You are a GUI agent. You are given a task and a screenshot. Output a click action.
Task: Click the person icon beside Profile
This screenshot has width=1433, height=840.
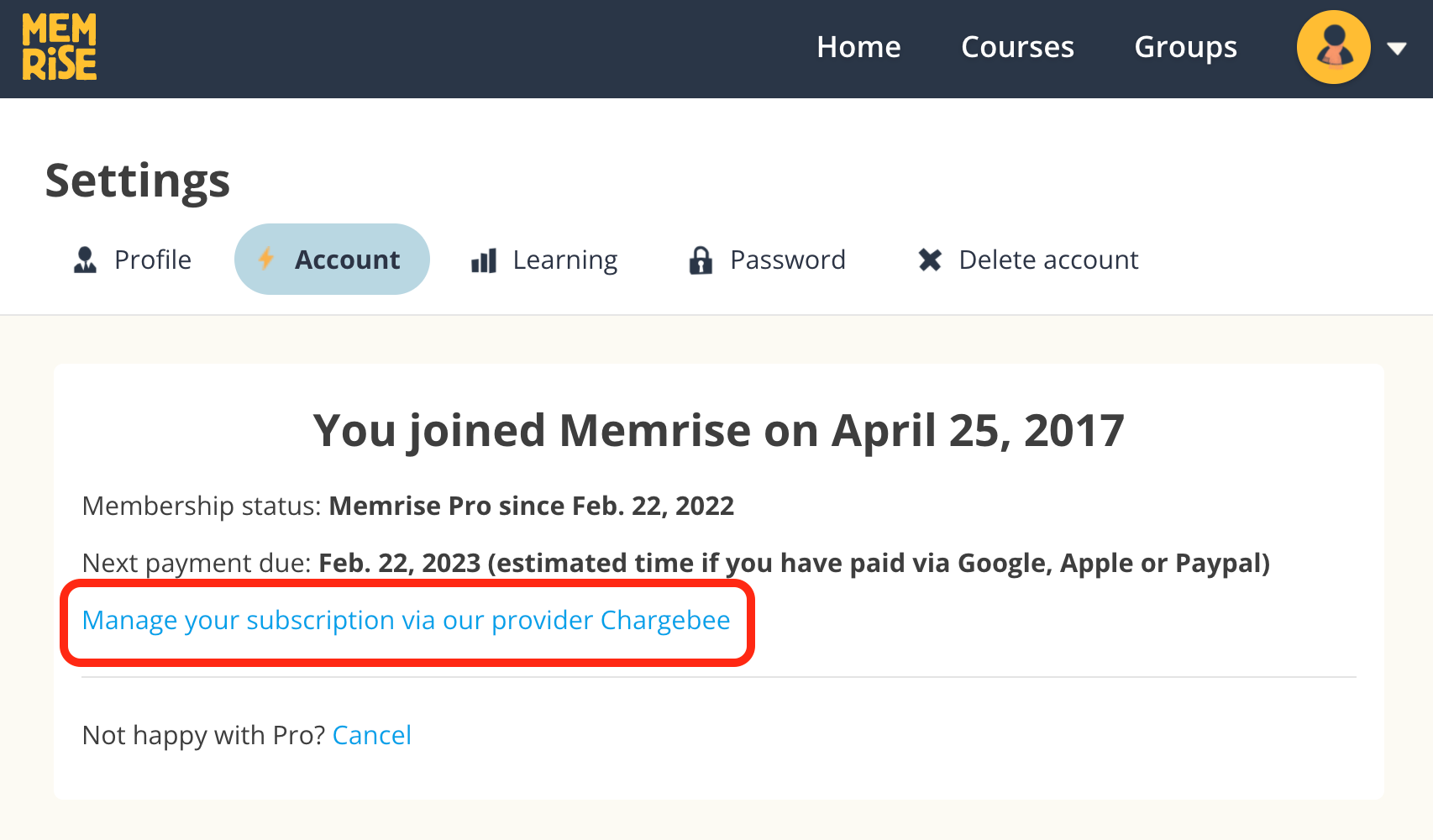point(85,260)
